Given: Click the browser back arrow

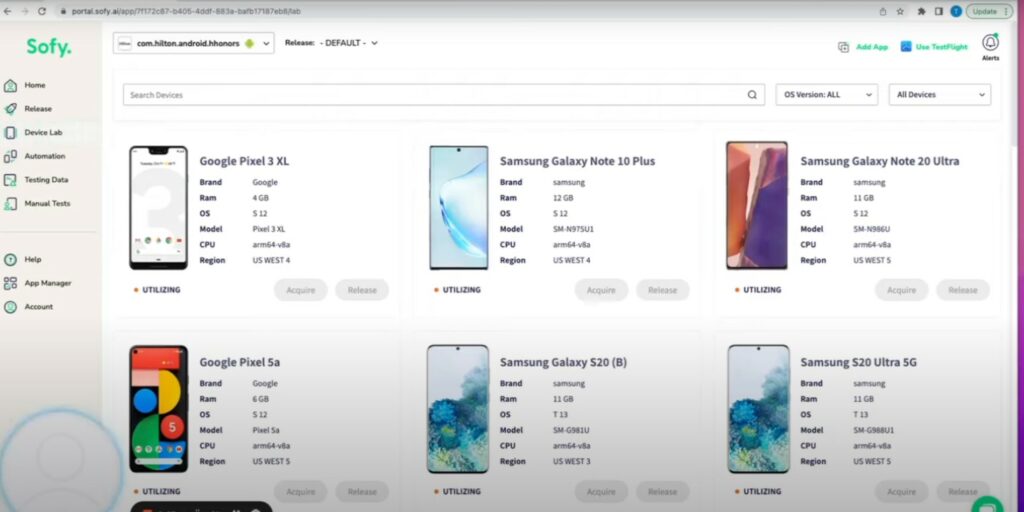Looking at the screenshot, I should (8, 11).
